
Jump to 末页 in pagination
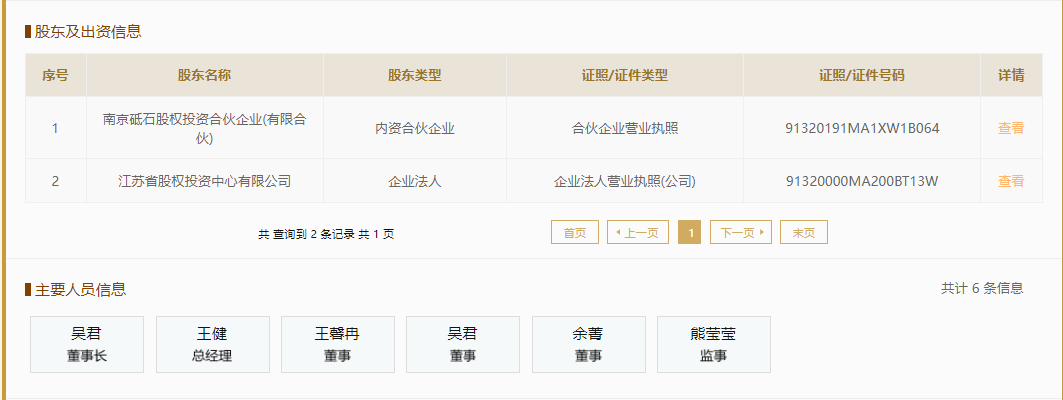(x=803, y=232)
